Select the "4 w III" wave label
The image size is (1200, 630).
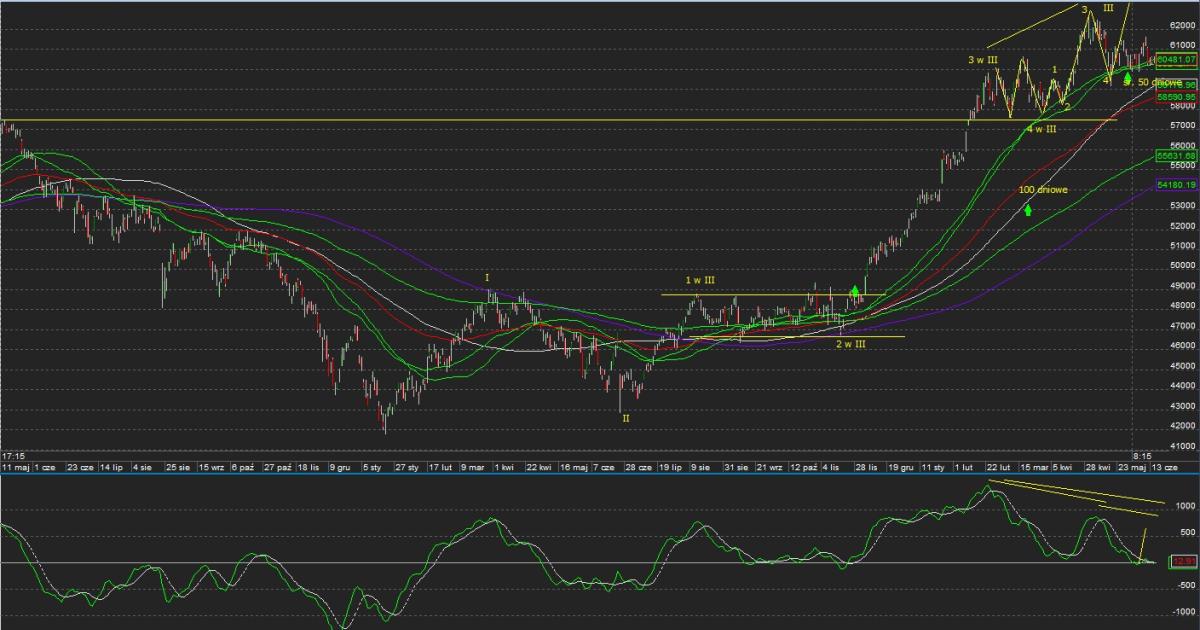[1041, 130]
